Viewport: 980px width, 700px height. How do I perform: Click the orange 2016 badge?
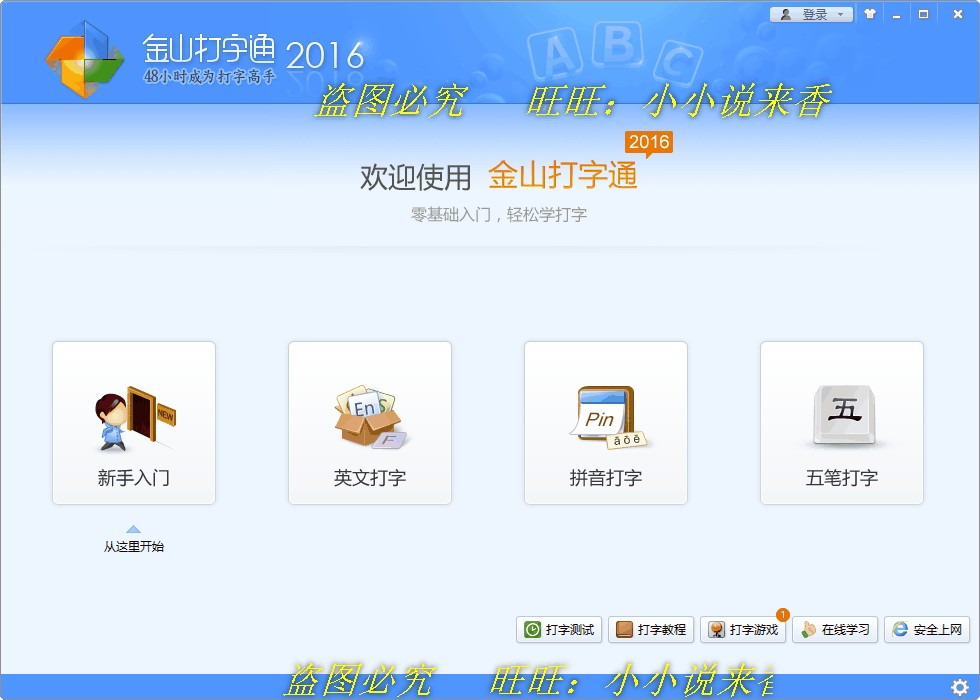pyautogui.click(x=649, y=143)
